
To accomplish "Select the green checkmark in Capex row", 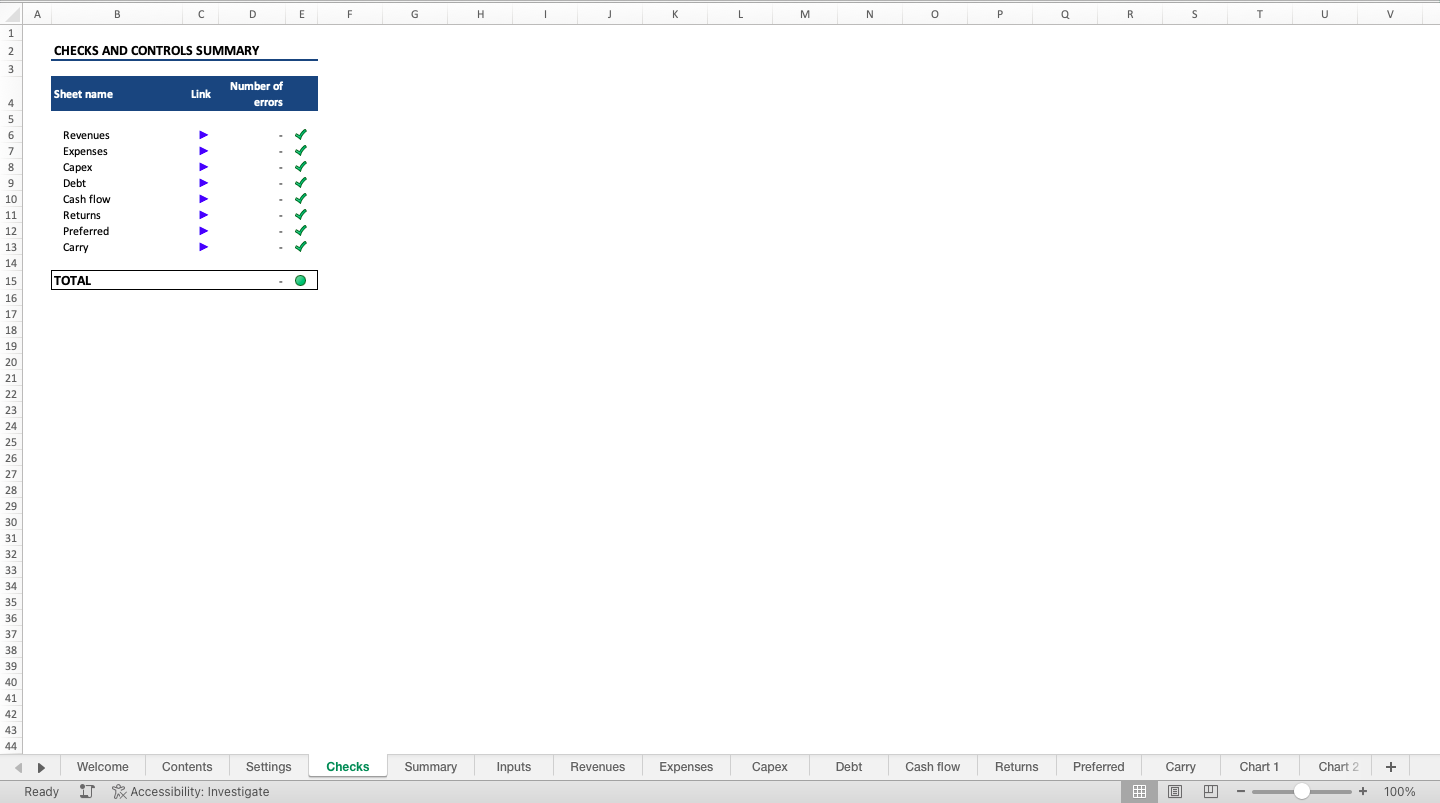I will tap(301, 166).
